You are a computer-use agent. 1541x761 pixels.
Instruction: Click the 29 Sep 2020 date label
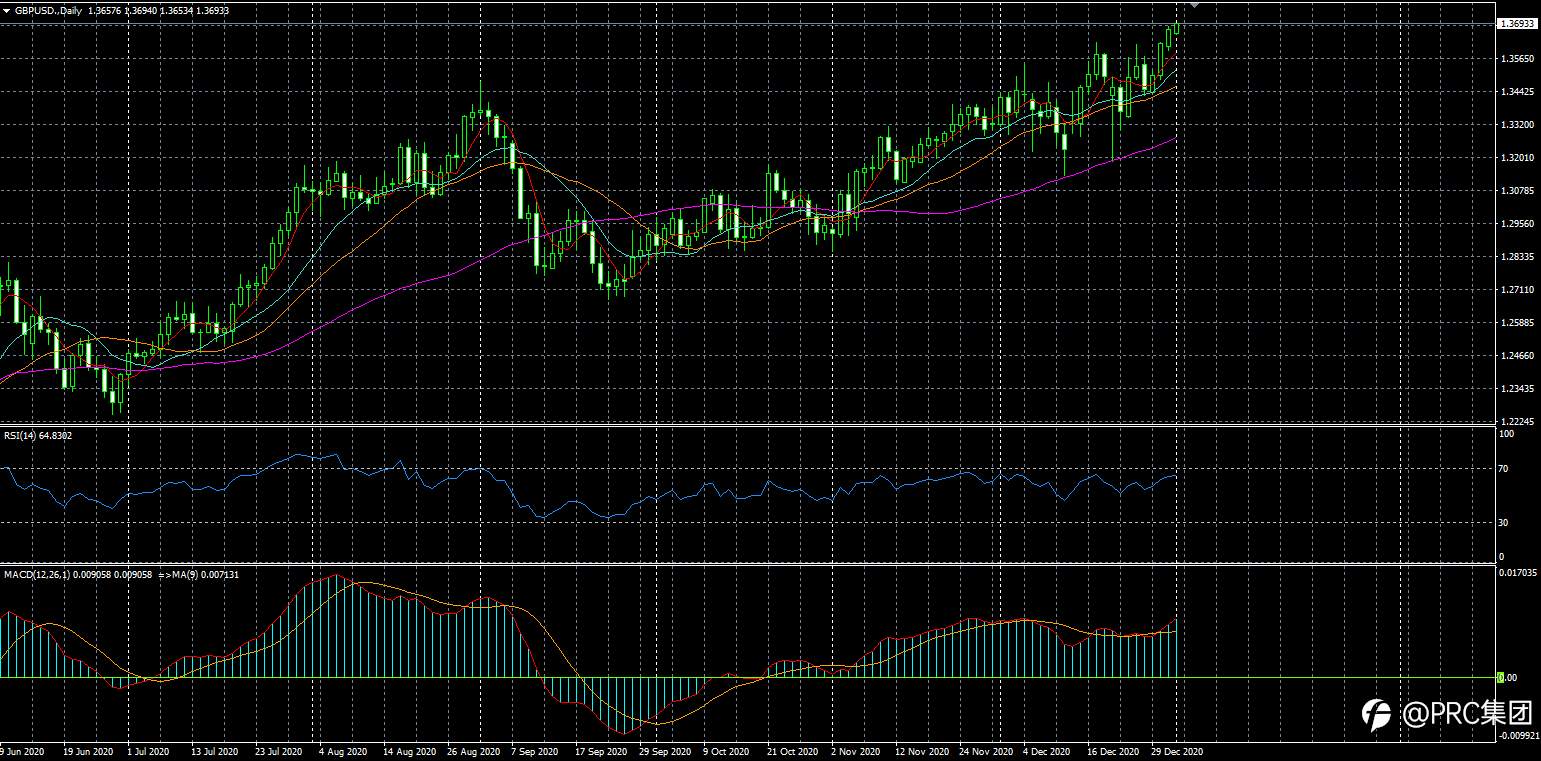click(664, 751)
